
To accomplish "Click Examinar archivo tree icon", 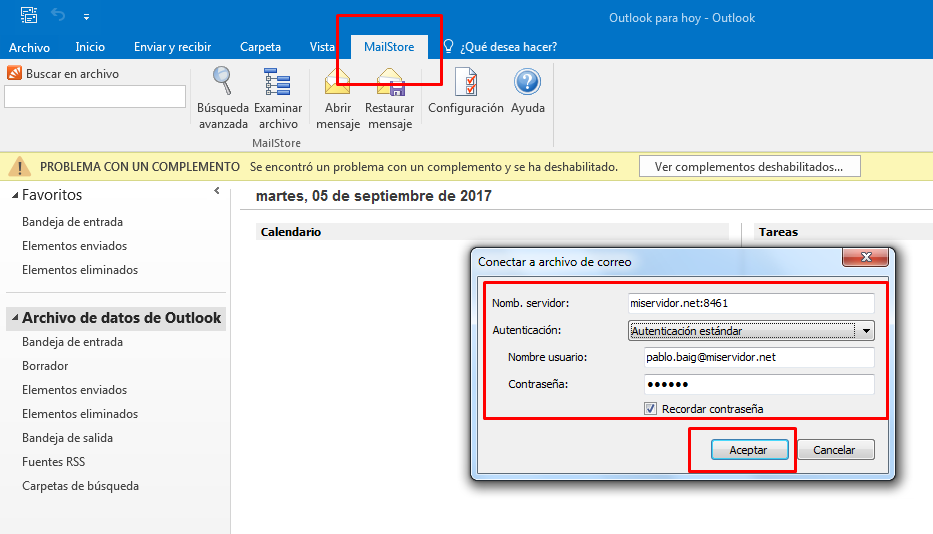I will pos(277,82).
